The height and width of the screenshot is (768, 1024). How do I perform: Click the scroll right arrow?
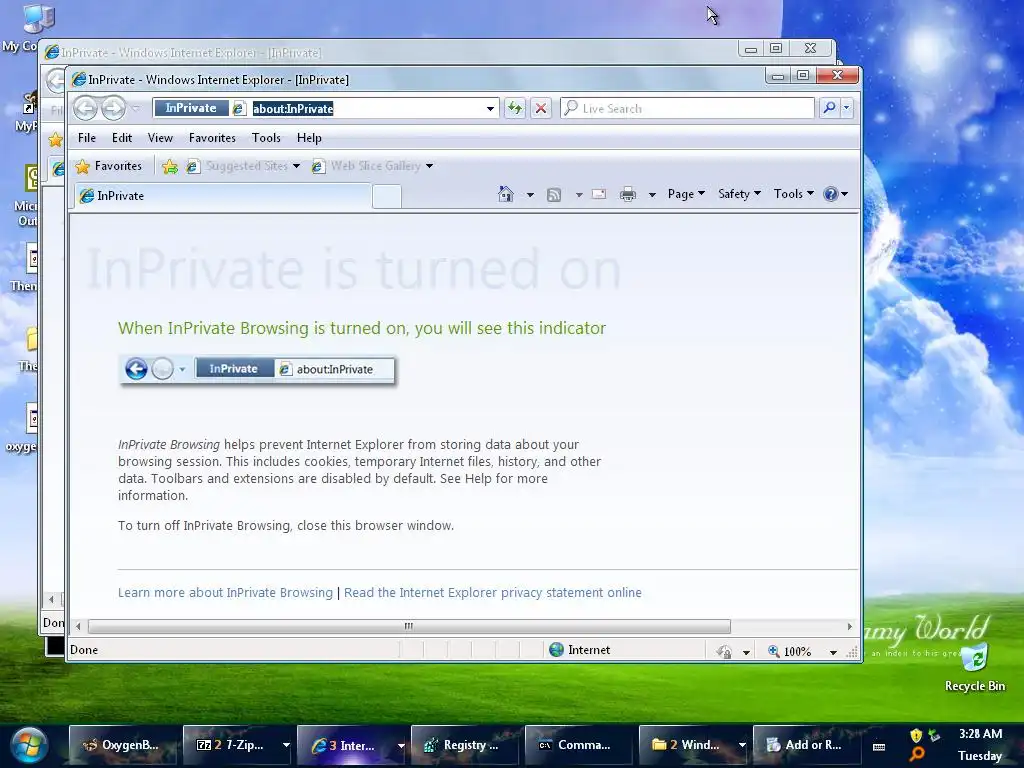[849, 626]
